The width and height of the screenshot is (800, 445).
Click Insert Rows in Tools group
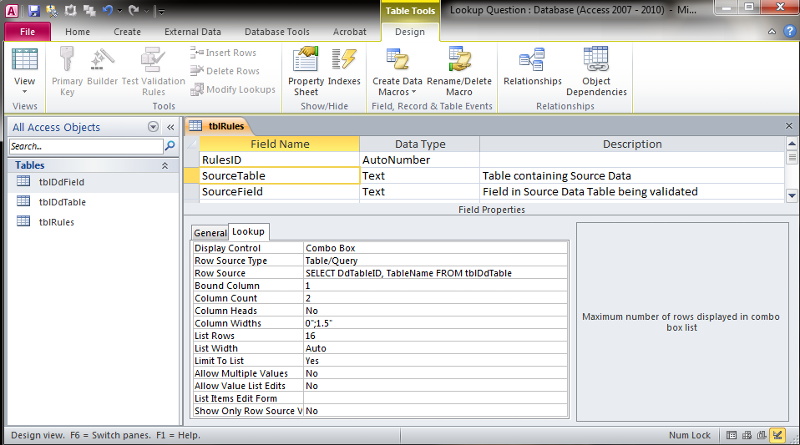pos(223,53)
